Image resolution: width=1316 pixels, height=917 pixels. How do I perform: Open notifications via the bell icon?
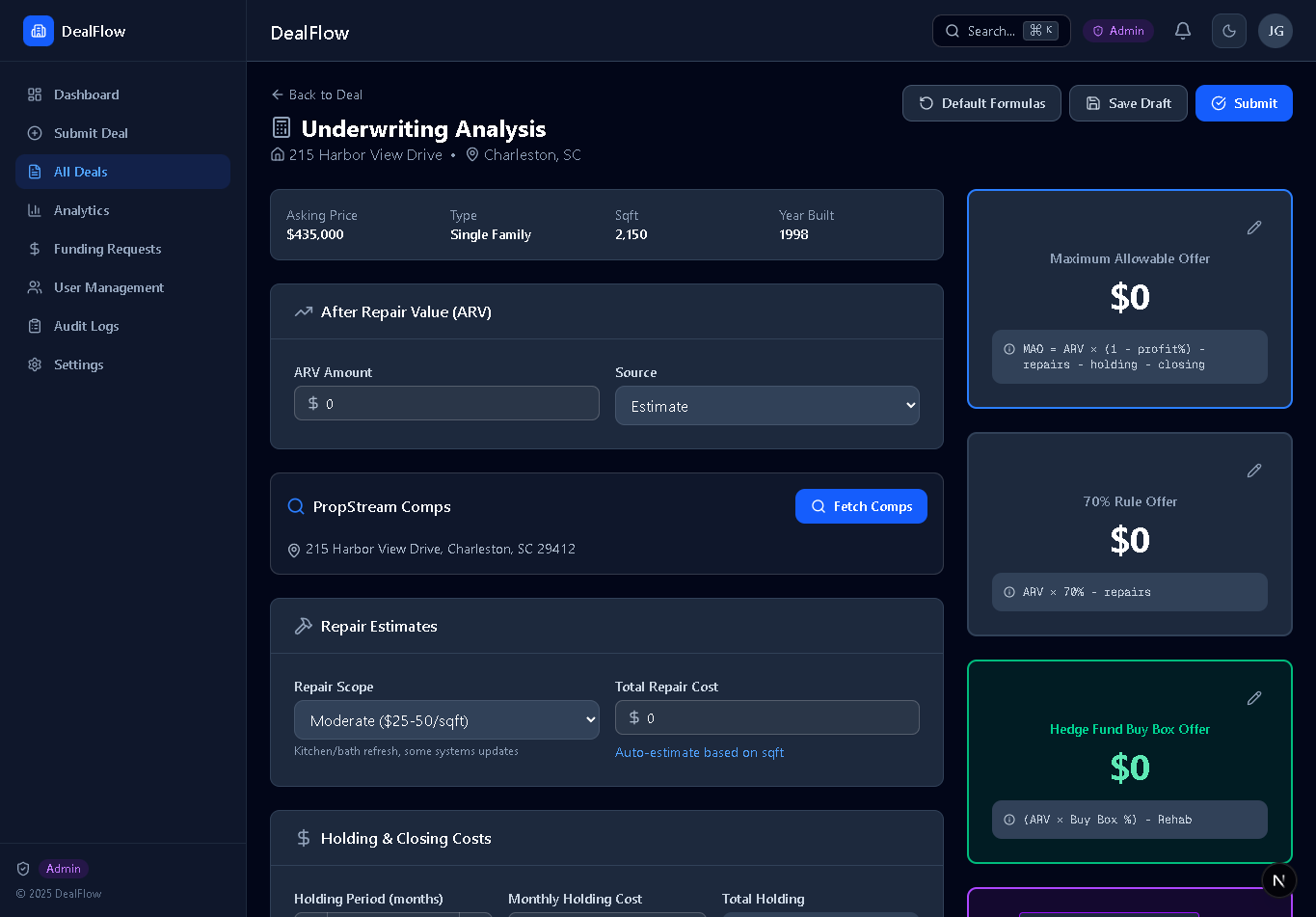click(1183, 31)
